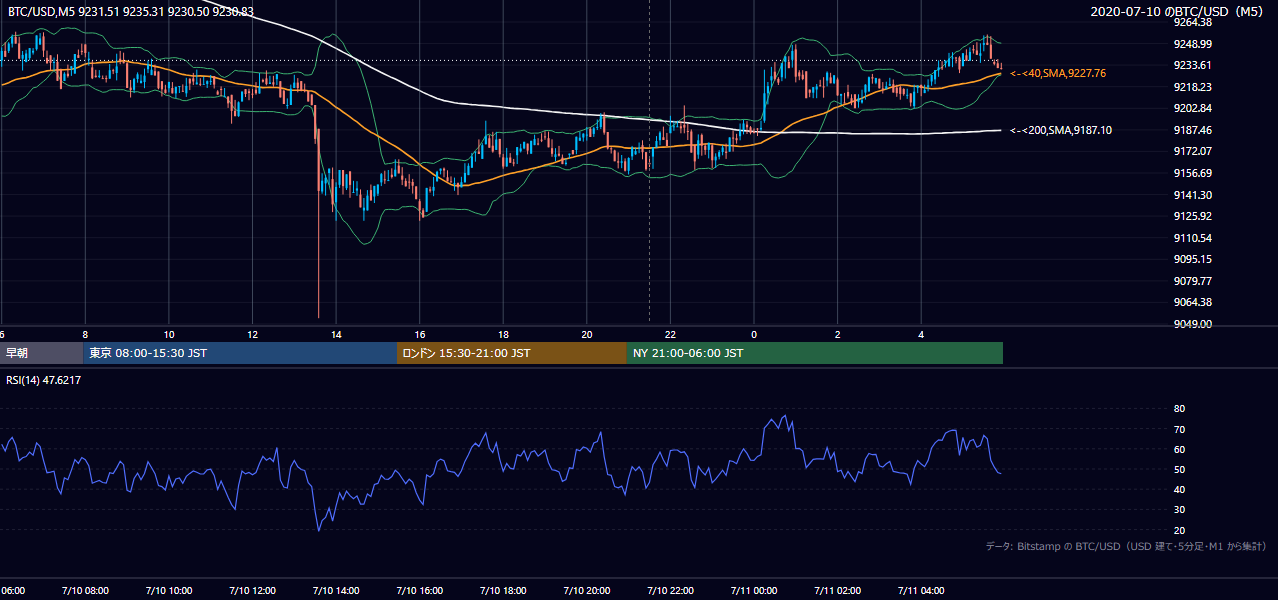Click the 7/10 16:00 time axis label
This screenshot has width=1278, height=600.
click(x=419, y=591)
